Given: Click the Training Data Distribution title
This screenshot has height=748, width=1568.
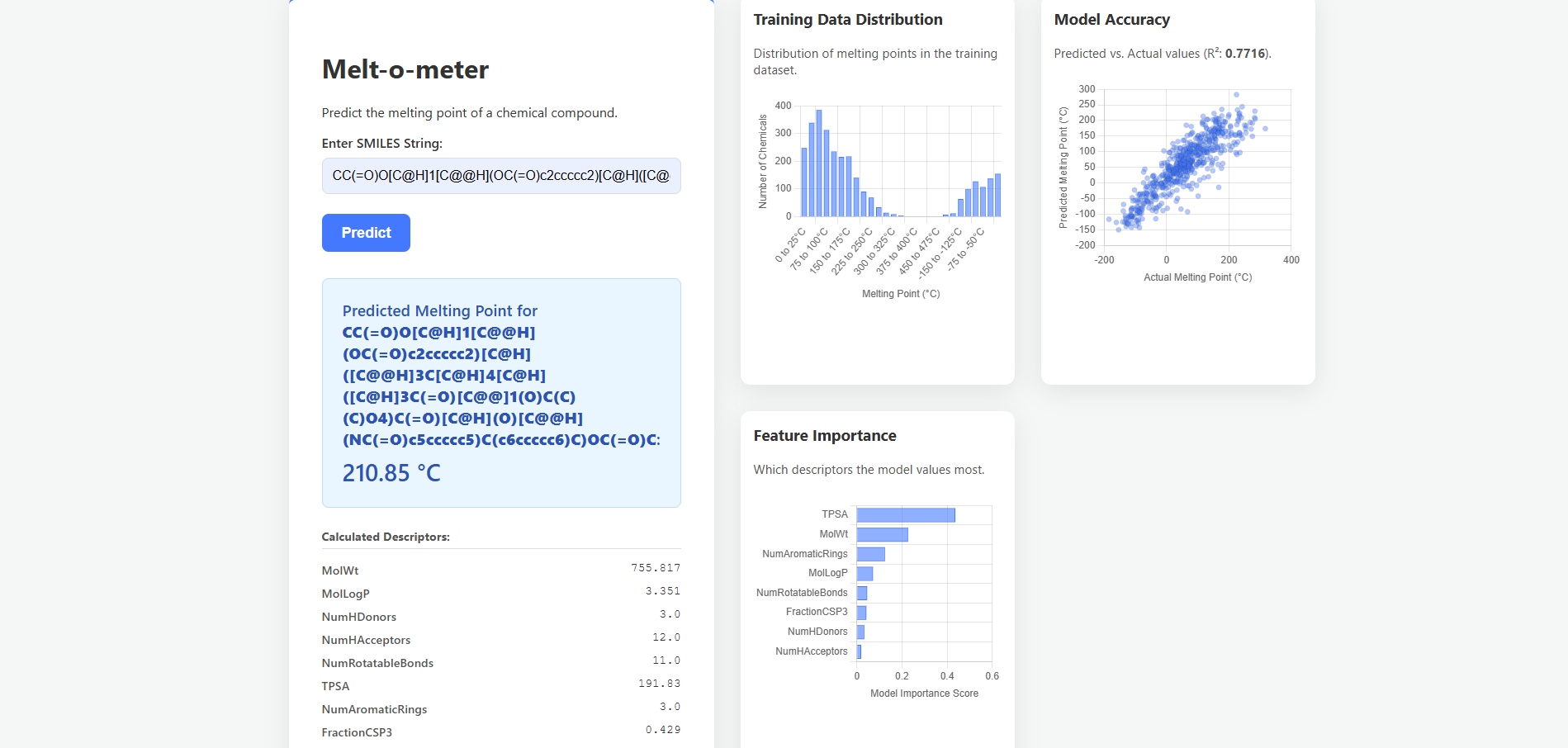Looking at the screenshot, I should [847, 20].
